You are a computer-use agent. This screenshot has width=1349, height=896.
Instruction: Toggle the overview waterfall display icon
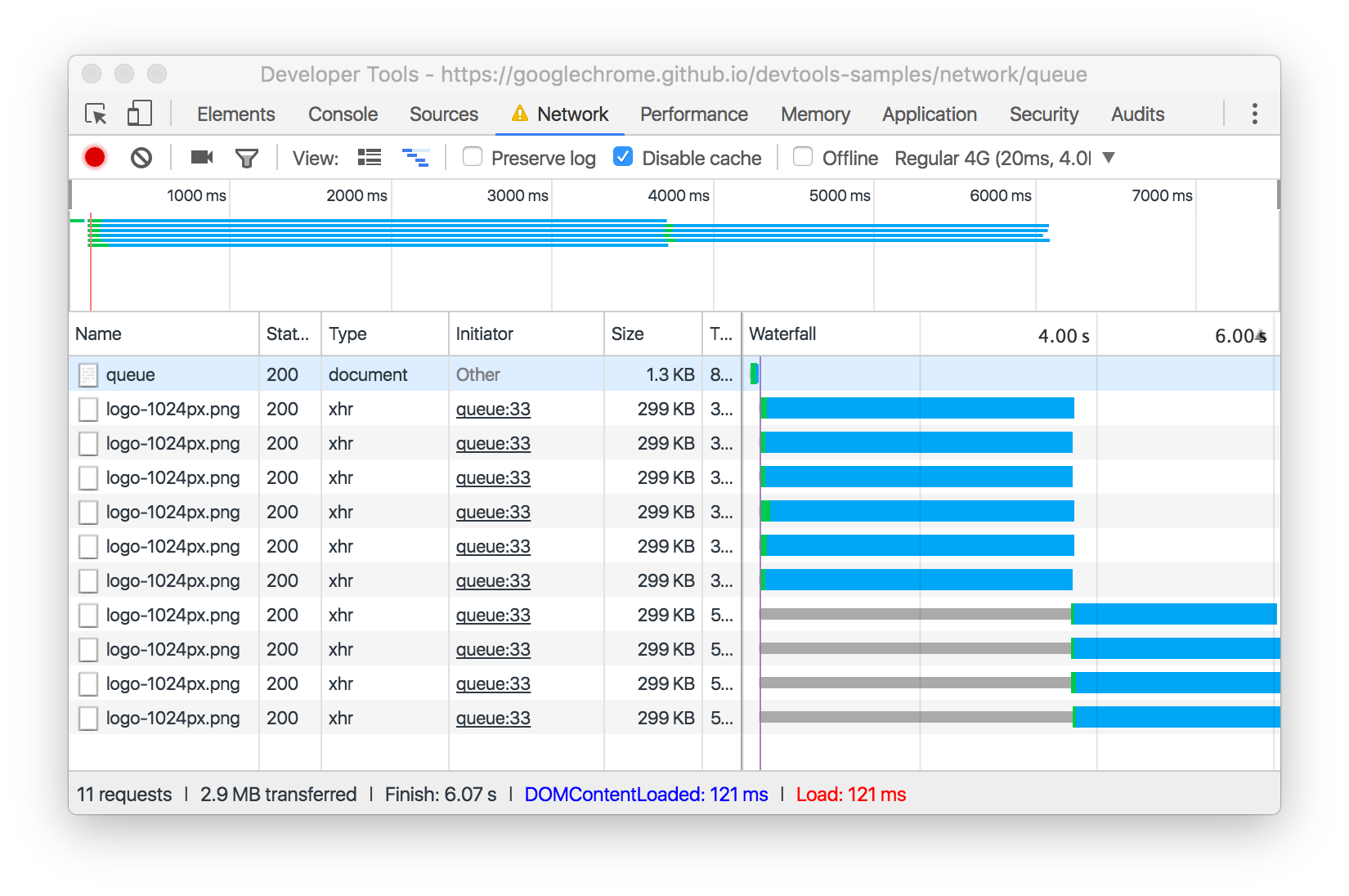417,157
